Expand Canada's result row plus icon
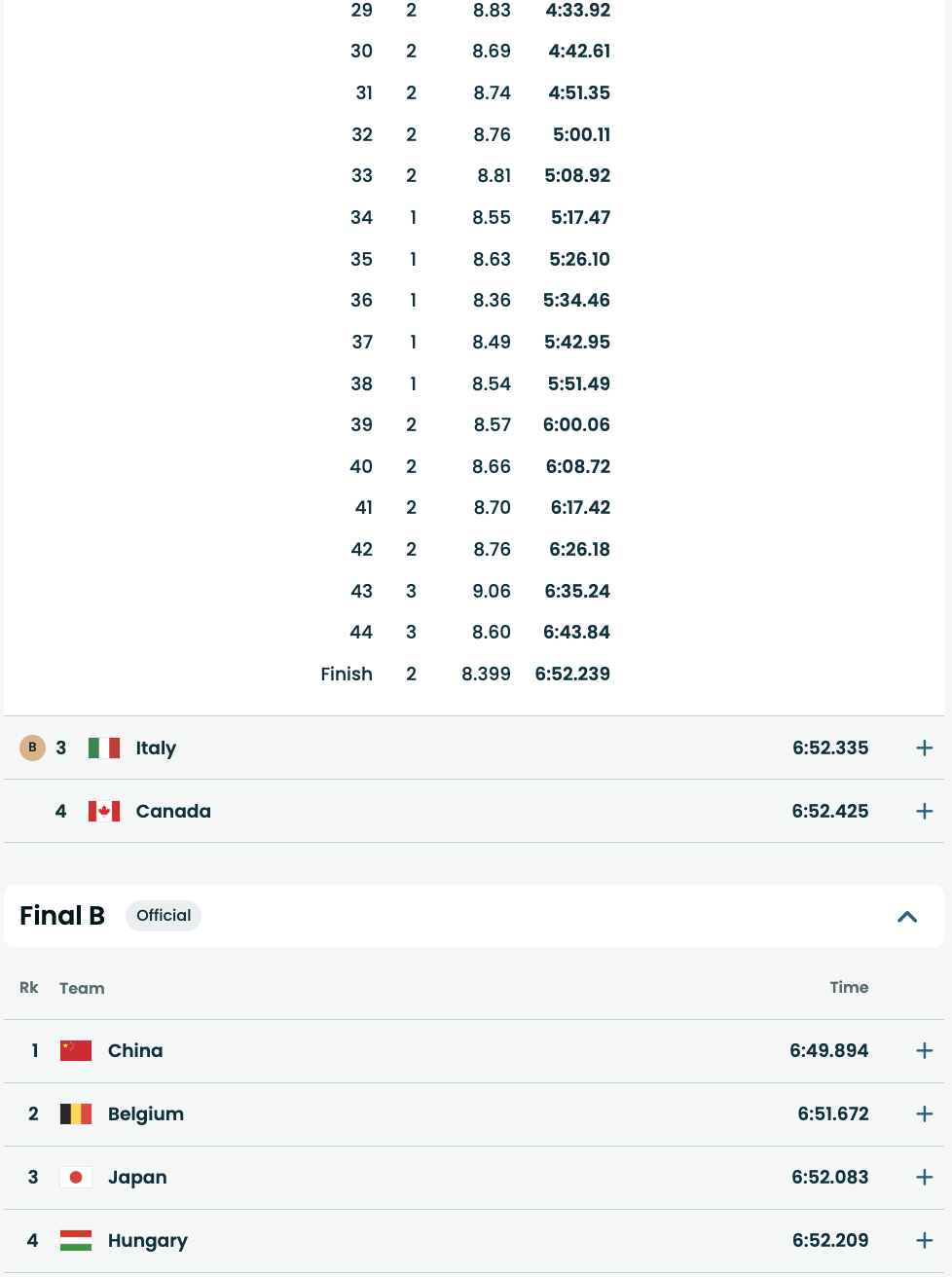This screenshot has height=1277, width=952. 924,811
